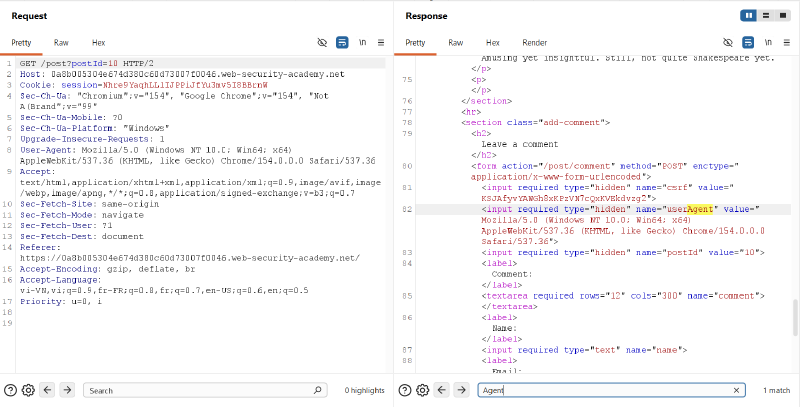Go to previous match in Request search
The width and height of the screenshot is (800, 407).
tap(47, 390)
